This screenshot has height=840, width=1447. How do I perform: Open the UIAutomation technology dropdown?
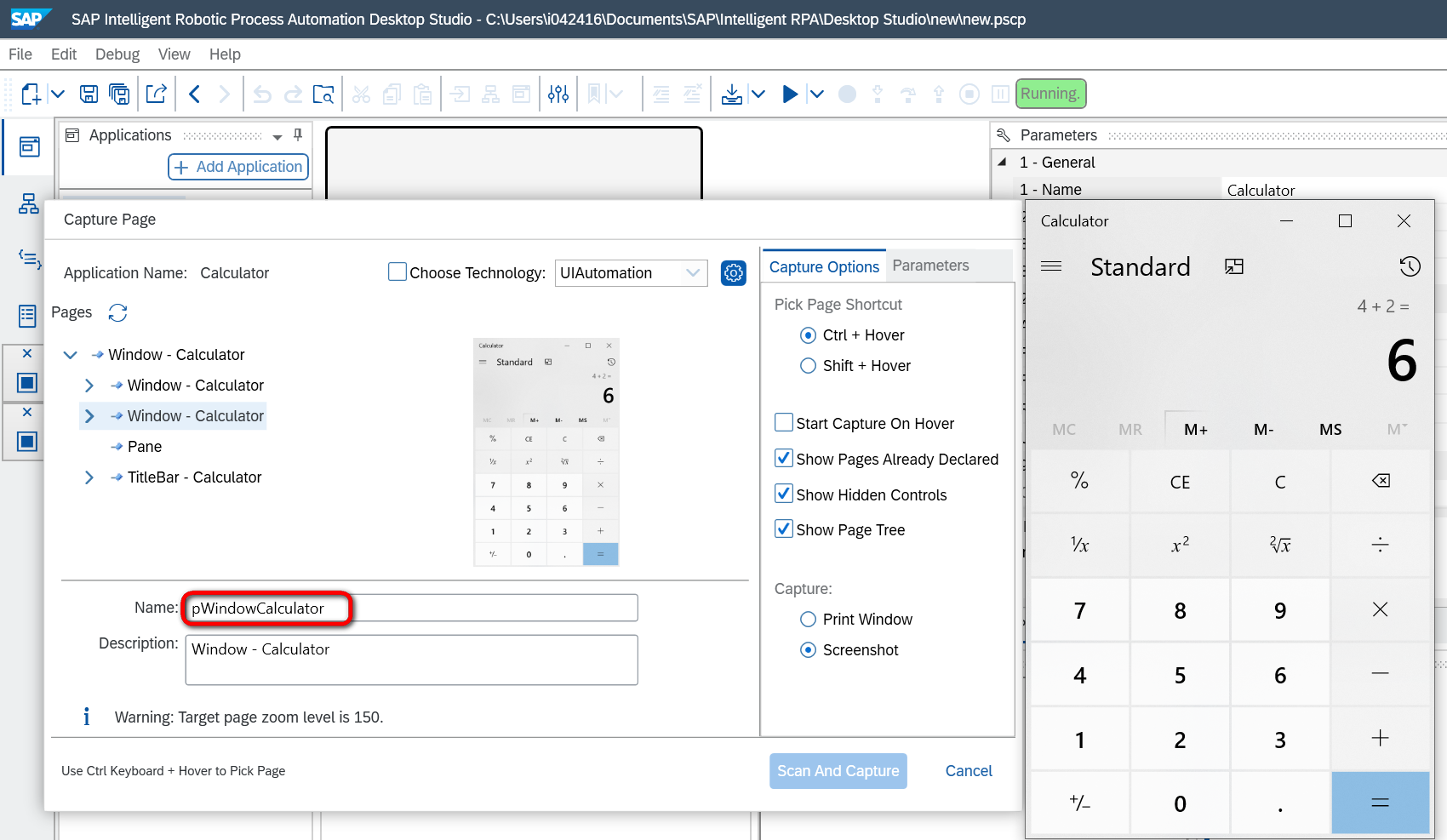click(x=631, y=273)
